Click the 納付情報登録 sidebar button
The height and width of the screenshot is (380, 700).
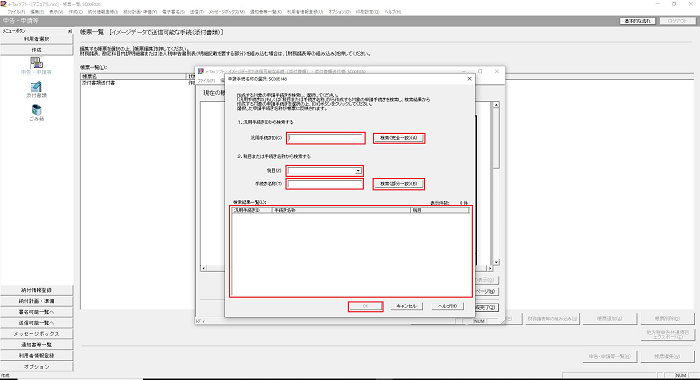pyautogui.click(x=37, y=290)
